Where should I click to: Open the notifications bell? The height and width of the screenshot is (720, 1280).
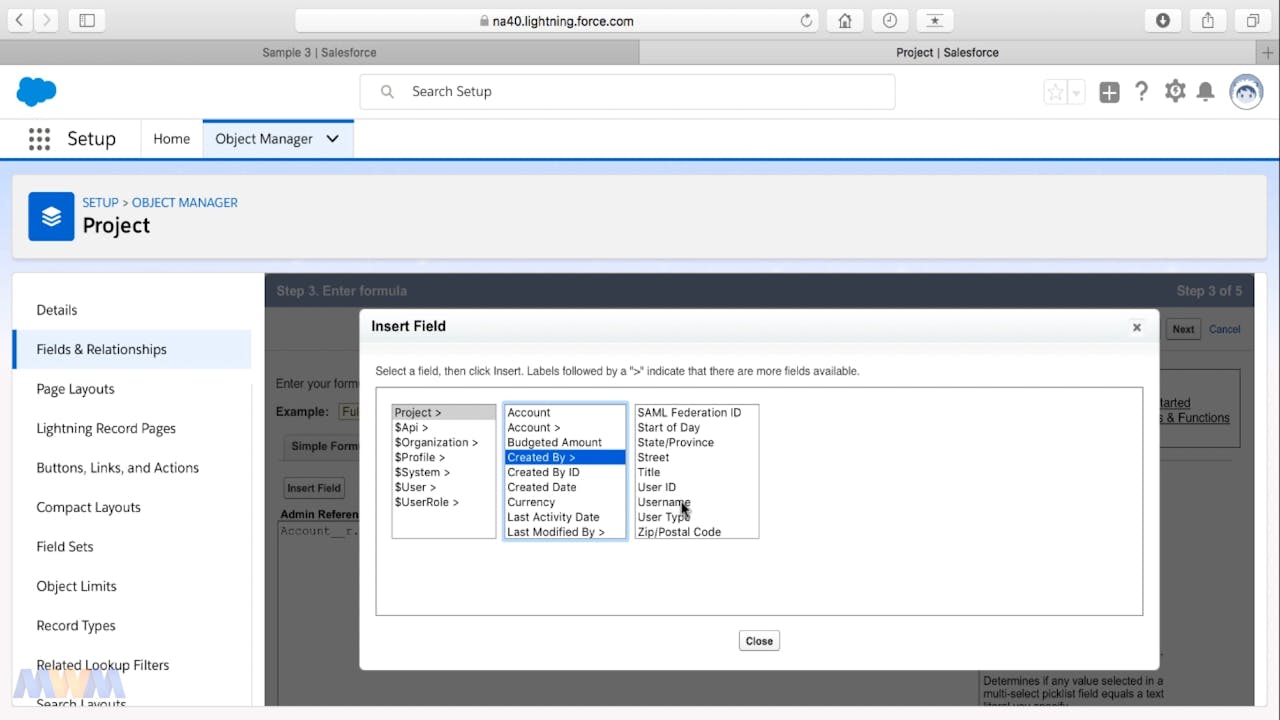click(x=1206, y=92)
